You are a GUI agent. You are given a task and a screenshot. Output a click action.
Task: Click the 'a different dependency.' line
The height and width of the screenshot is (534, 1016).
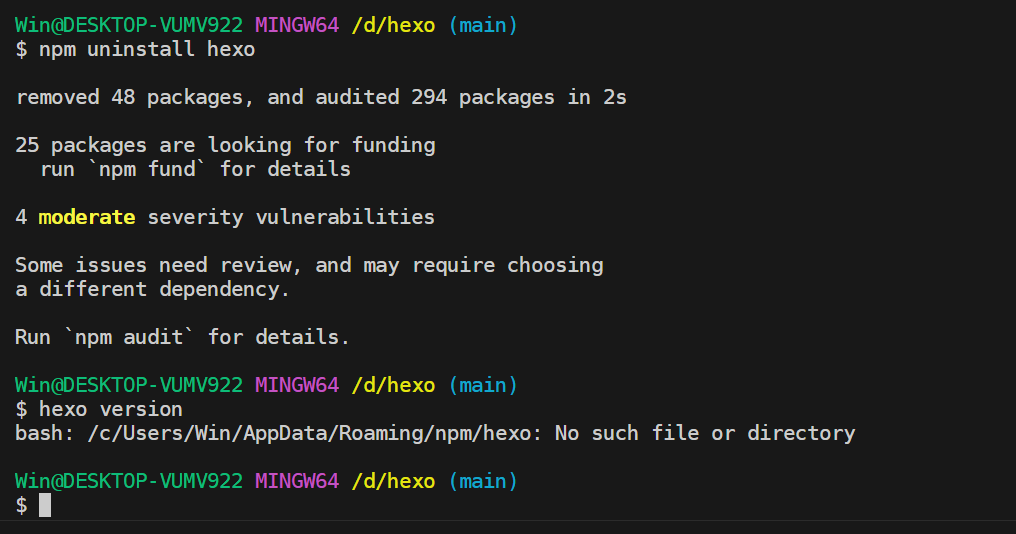pyautogui.click(x=152, y=289)
